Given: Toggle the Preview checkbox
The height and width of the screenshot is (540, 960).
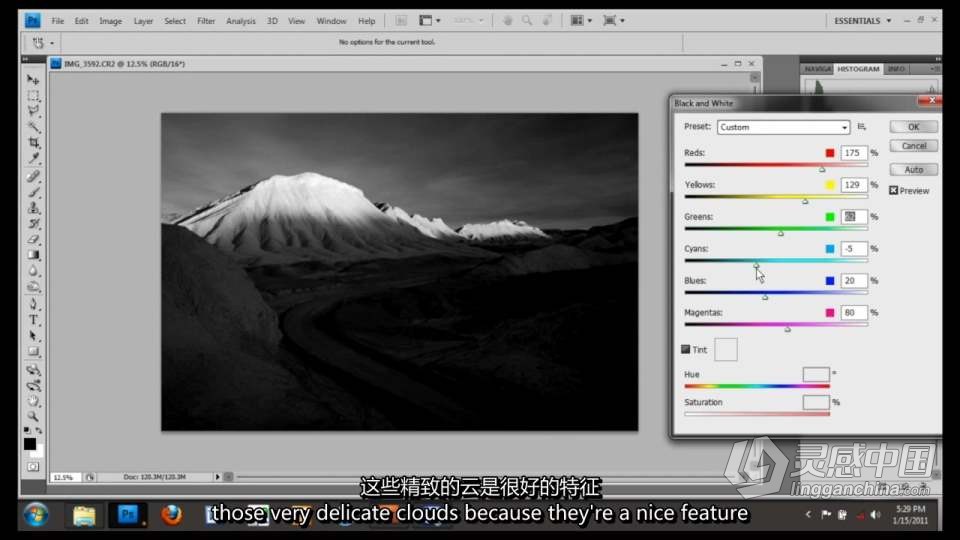Looking at the screenshot, I should click(893, 190).
